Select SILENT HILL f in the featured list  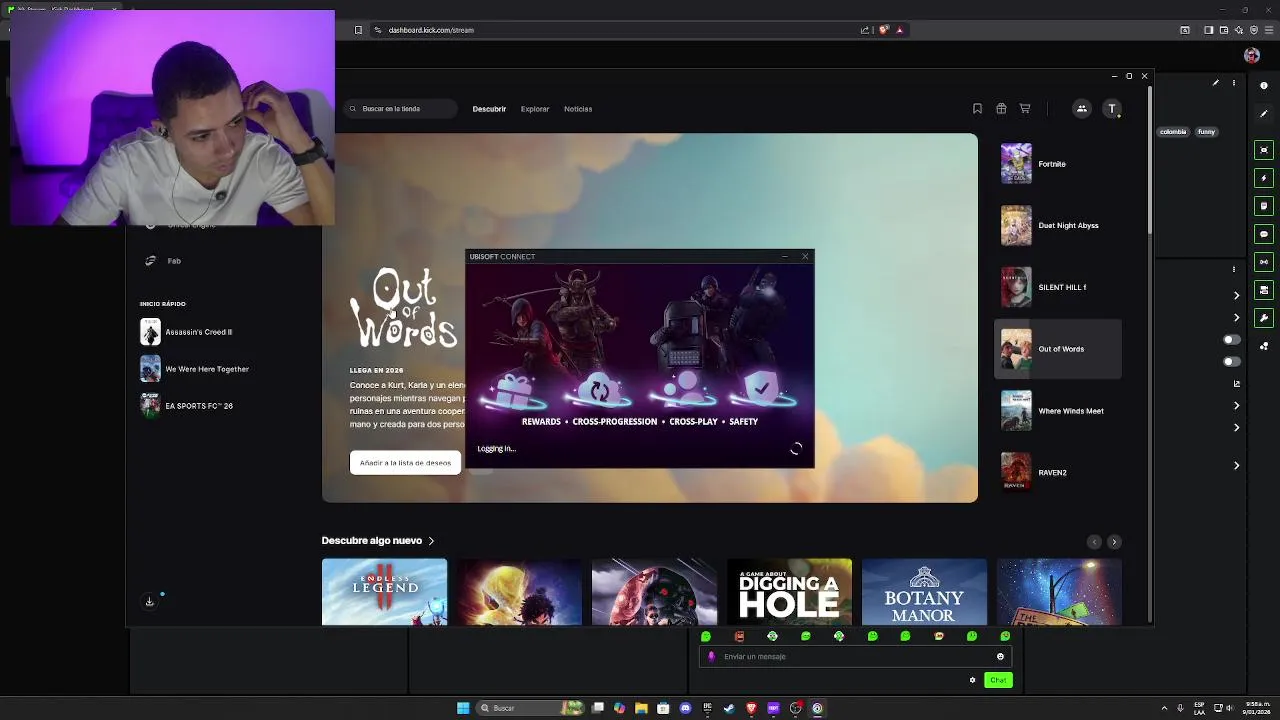pyautogui.click(x=1058, y=288)
